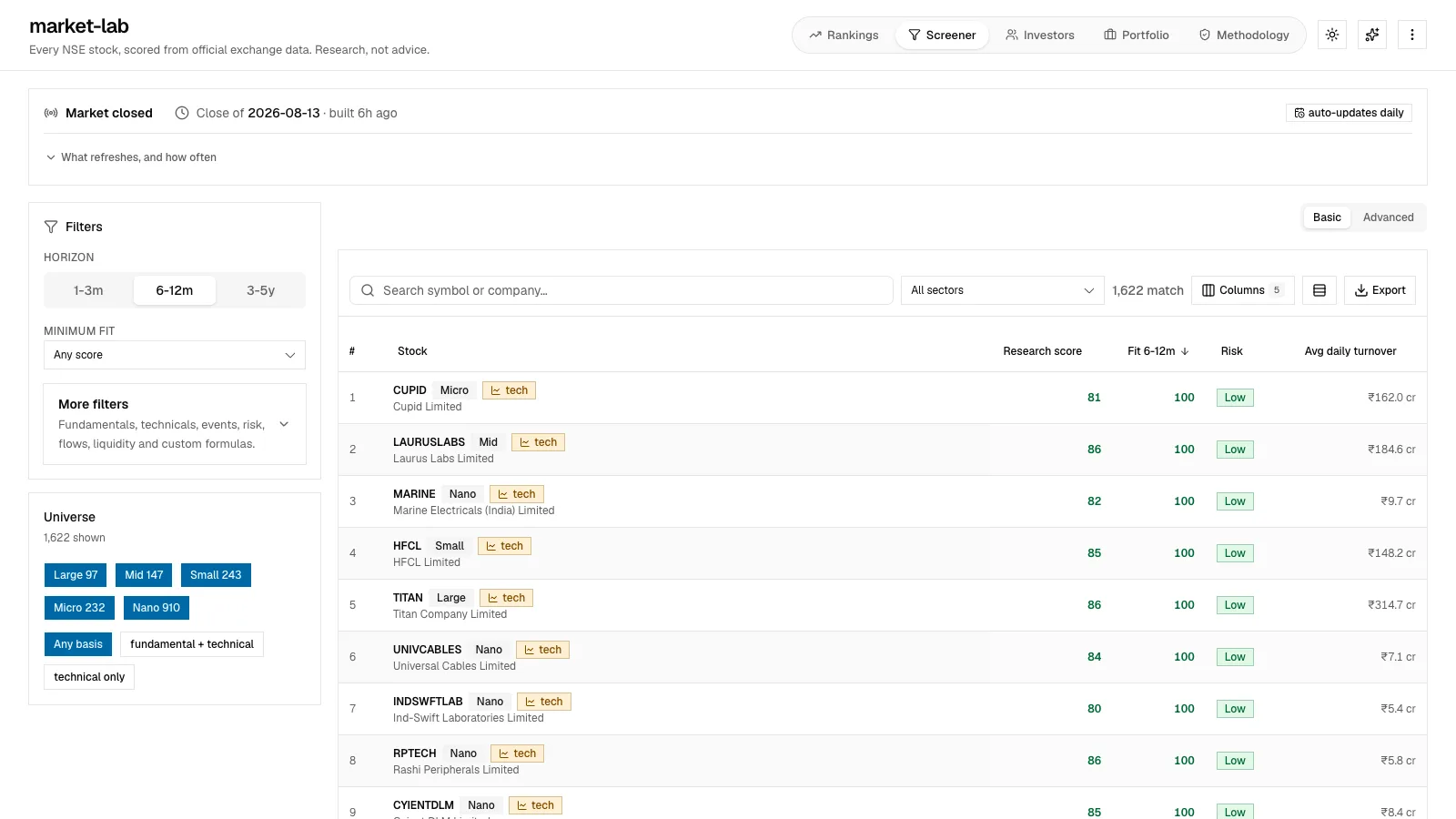The height and width of the screenshot is (819, 1456).
Task: Switch to Basic screener mode
Action: click(1327, 217)
